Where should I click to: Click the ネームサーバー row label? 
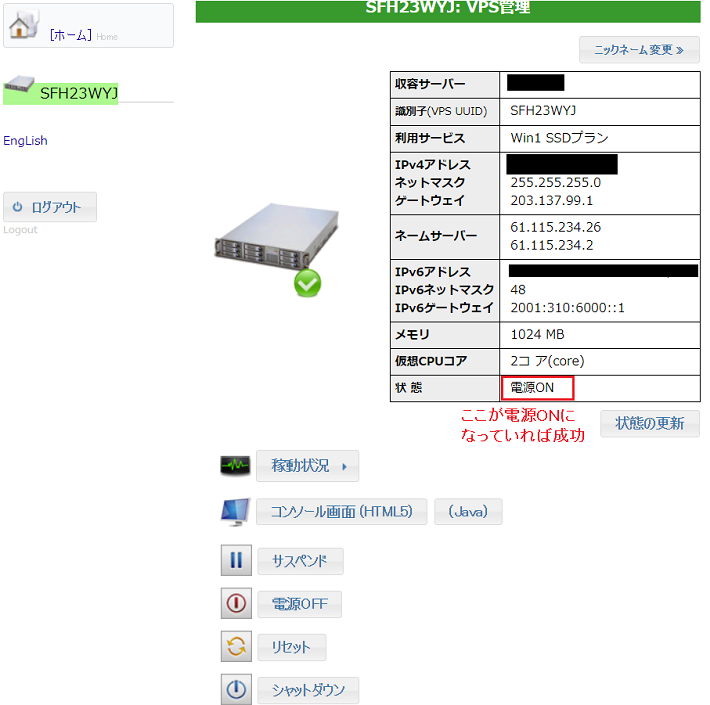436,236
